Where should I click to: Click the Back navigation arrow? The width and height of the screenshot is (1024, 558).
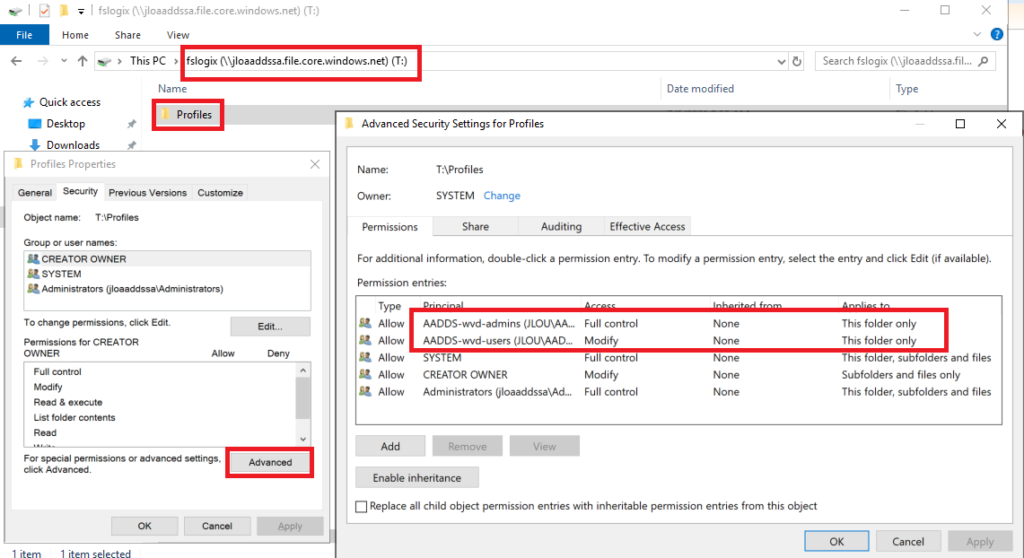pyautogui.click(x=16, y=61)
